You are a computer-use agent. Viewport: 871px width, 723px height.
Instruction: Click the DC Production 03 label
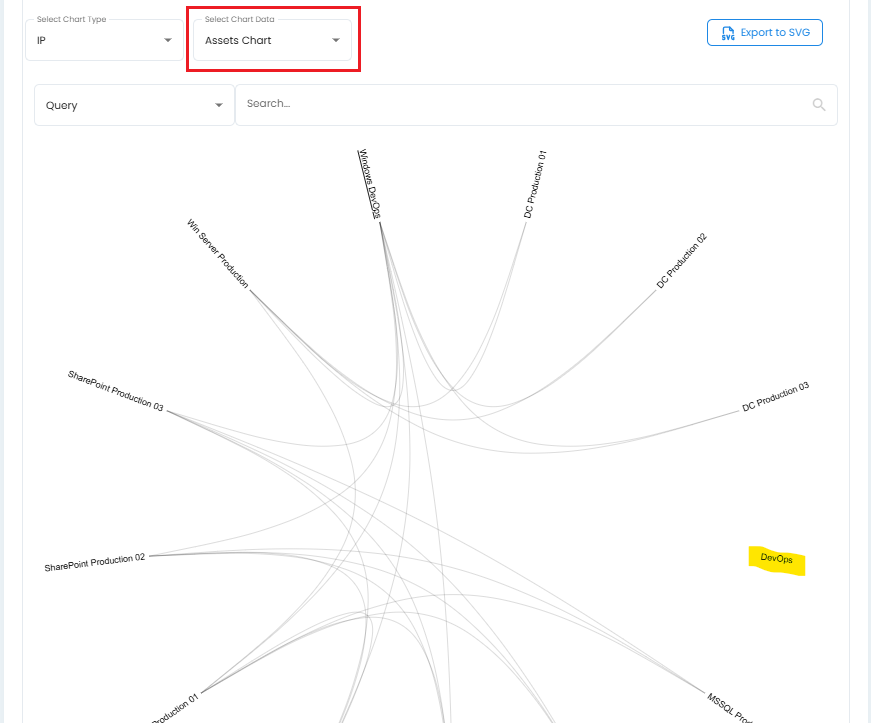[x=775, y=397]
